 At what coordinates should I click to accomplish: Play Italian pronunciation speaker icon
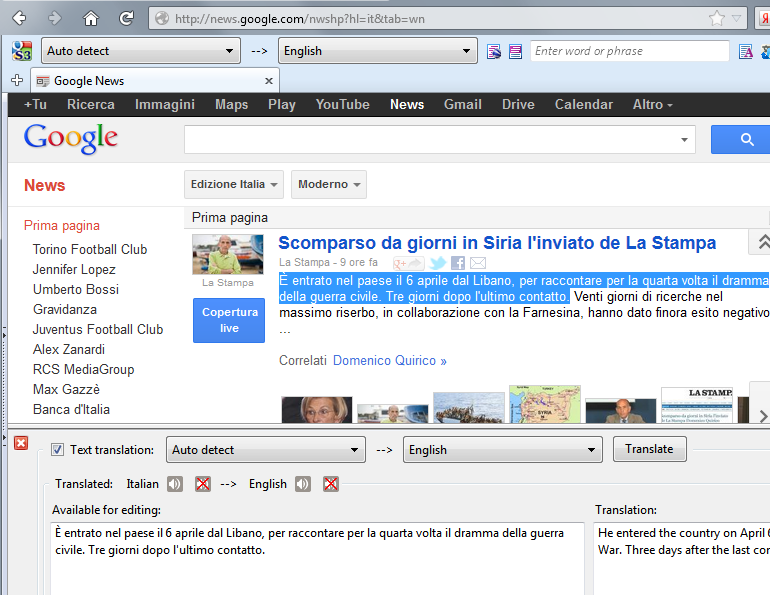tap(174, 484)
